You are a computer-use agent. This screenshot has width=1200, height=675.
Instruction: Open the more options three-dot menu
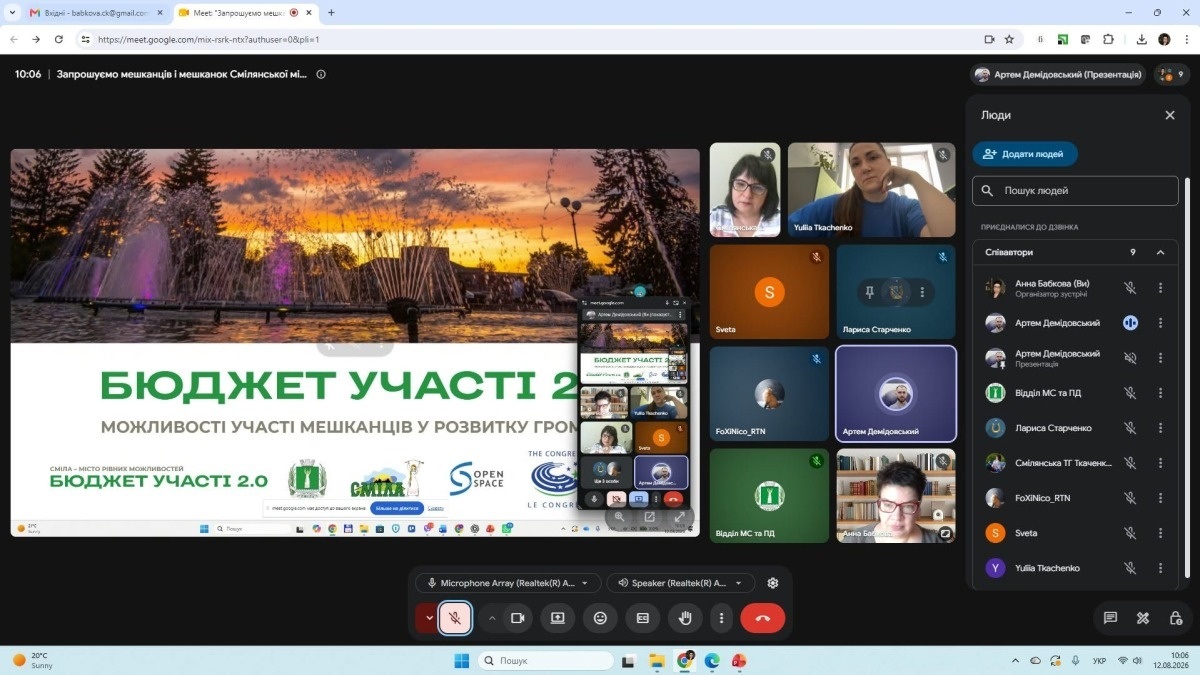tap(721, 618)
